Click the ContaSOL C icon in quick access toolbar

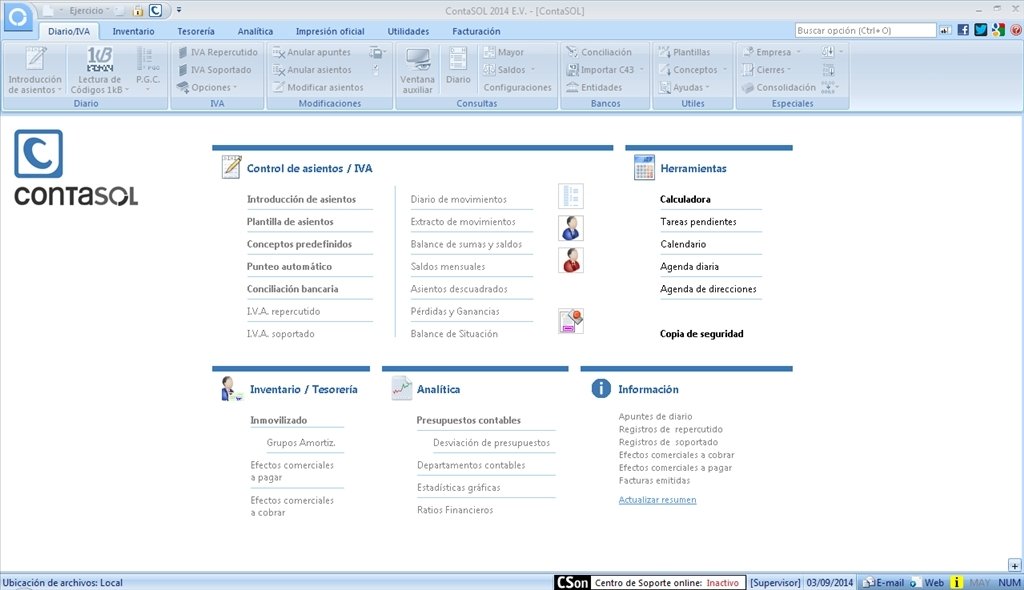tap(155, 10)
